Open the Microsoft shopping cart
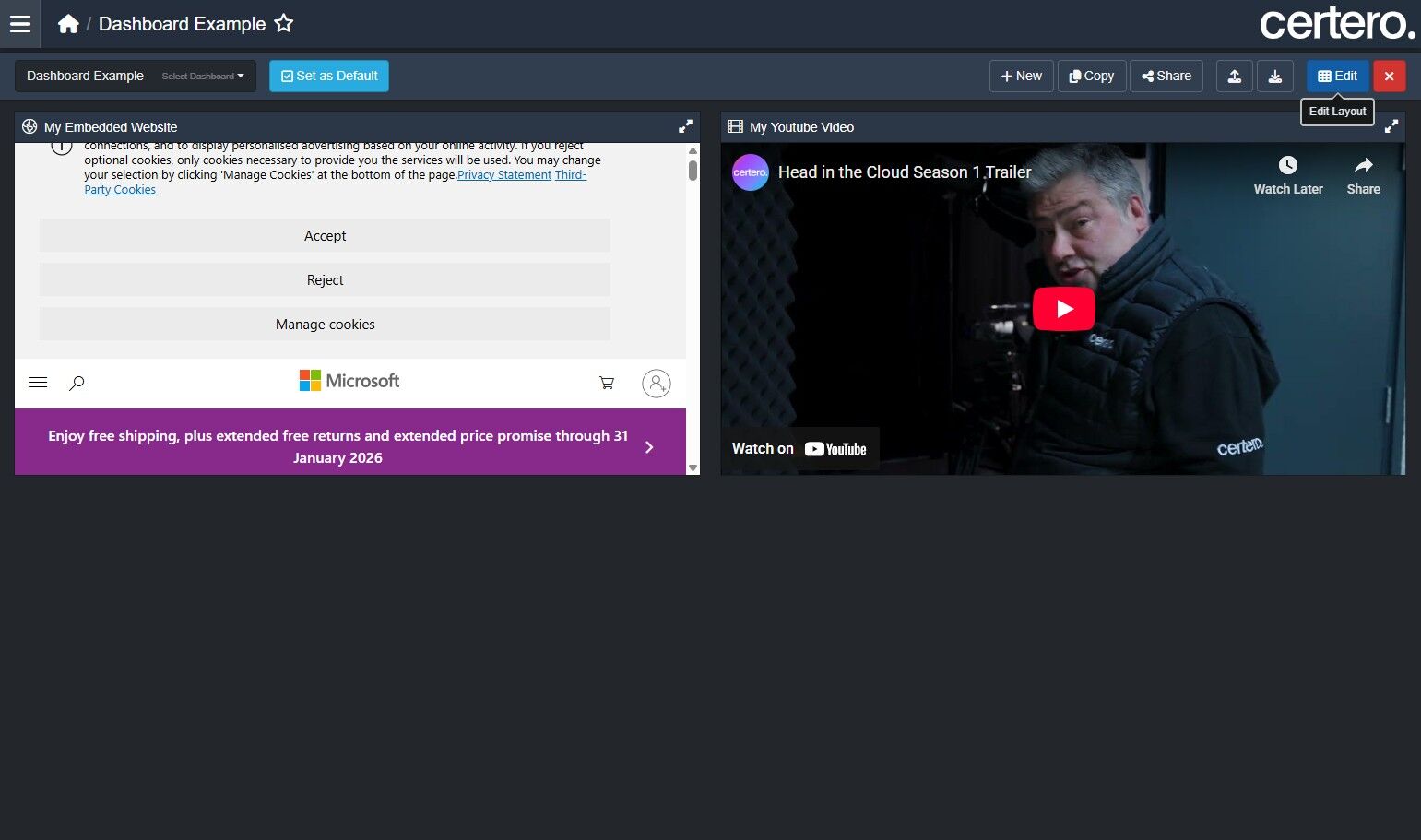This screenshot has width=1421, height=840. 607,383
